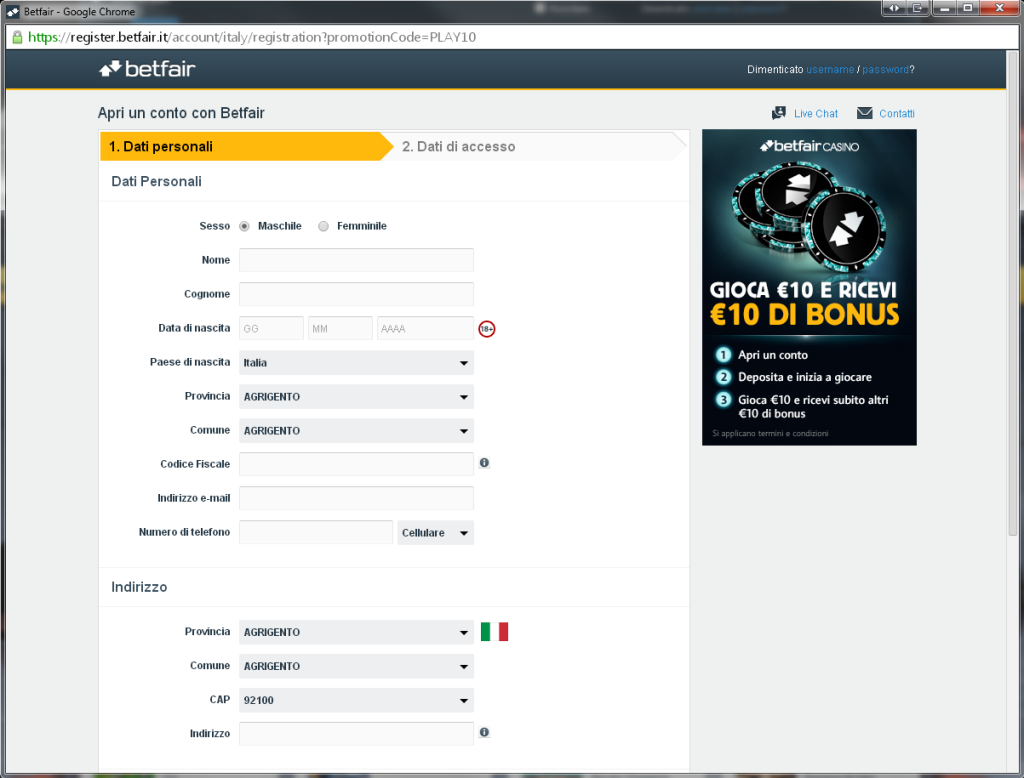Select Femminile radio button
The width and height of the screenshot is (1024, 778).
click(x=323, y=226)
